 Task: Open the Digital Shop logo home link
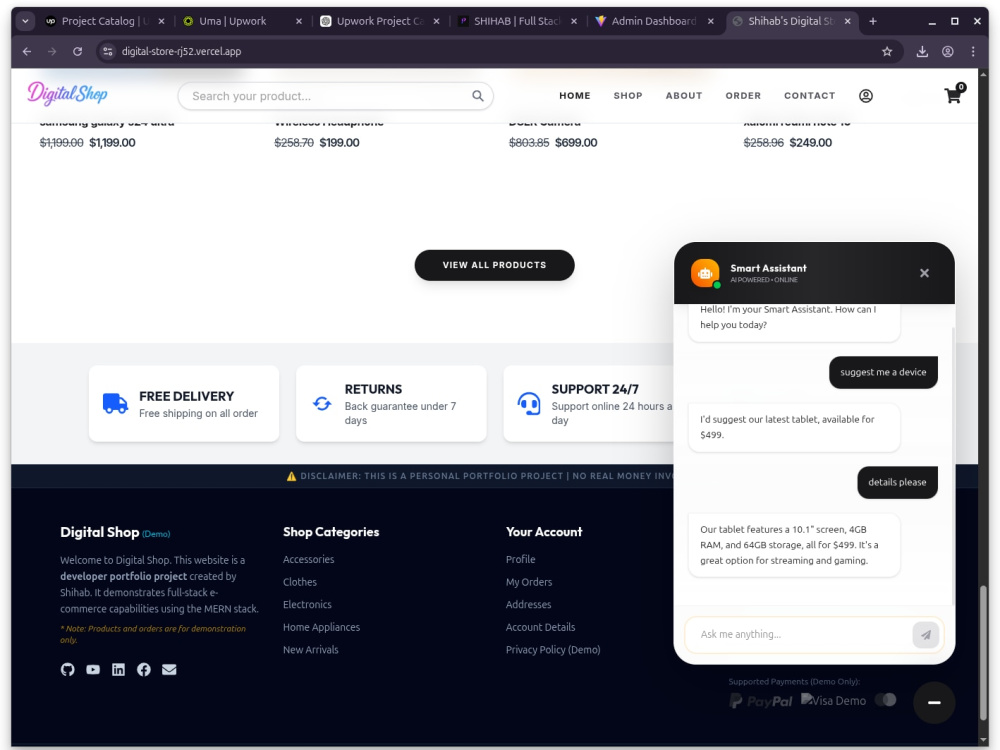(x=67, y=94)
